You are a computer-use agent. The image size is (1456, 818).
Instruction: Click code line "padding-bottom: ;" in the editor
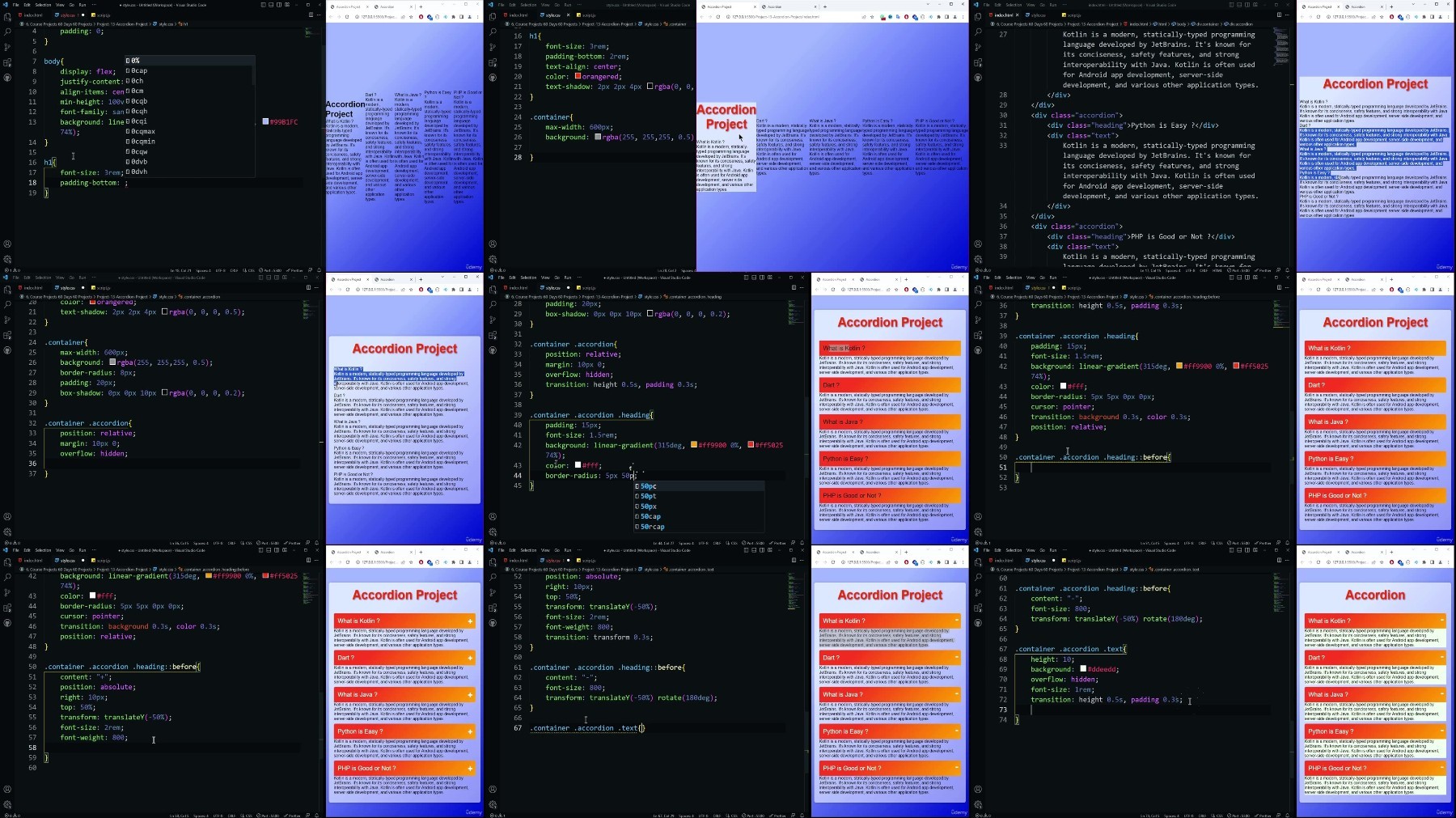pos(94,183)
